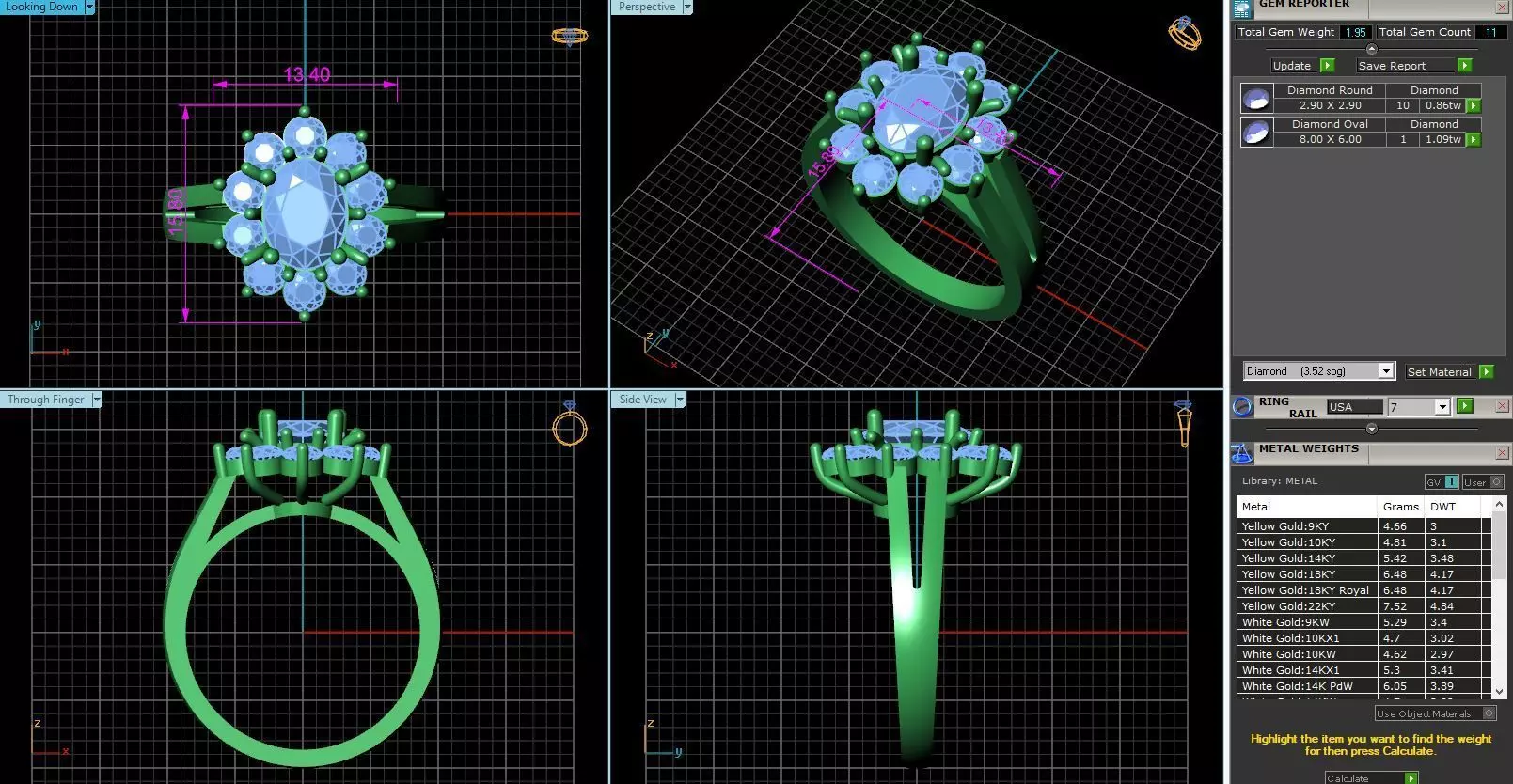Click the 8.00 X 6.00 size cell
The width and height of the screenshot is (1513, 784).
point(1330,140)
